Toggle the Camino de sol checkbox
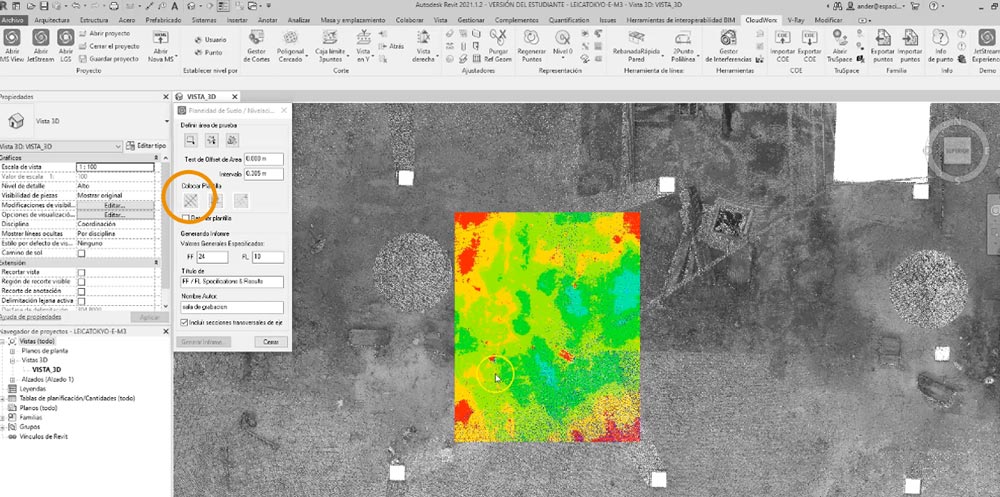 (82, 252)
